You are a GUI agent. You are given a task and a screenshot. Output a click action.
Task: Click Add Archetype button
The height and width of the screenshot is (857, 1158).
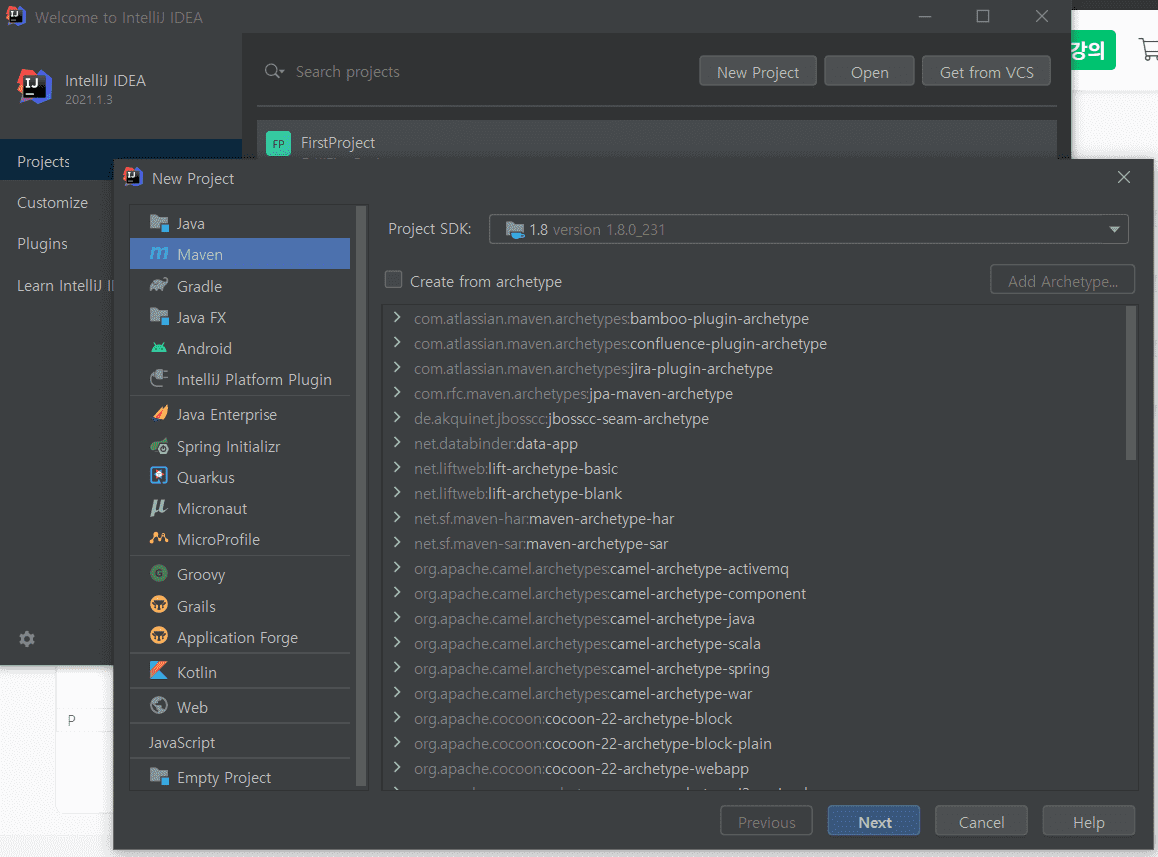[1062, 280]
